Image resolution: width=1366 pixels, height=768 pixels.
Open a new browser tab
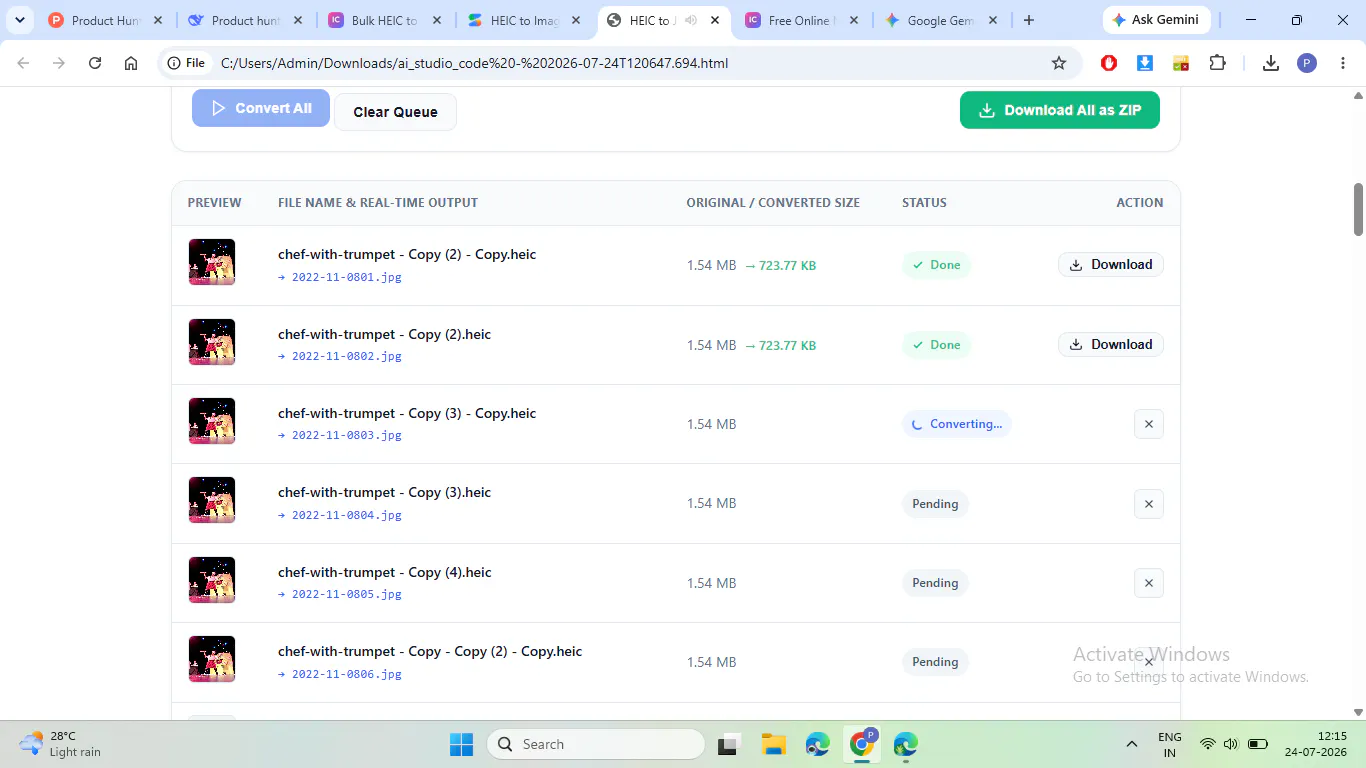pyautogui.click(x=1029, y=20)
